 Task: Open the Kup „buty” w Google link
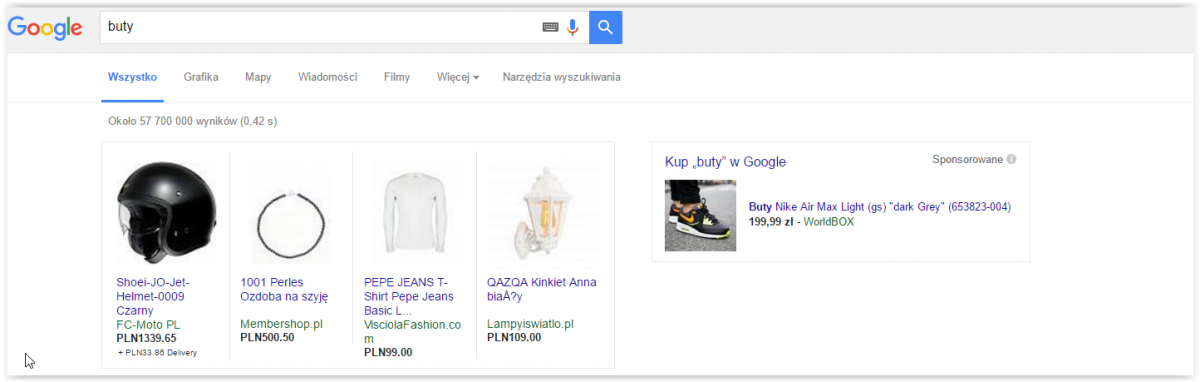click(x=725, y=161)
